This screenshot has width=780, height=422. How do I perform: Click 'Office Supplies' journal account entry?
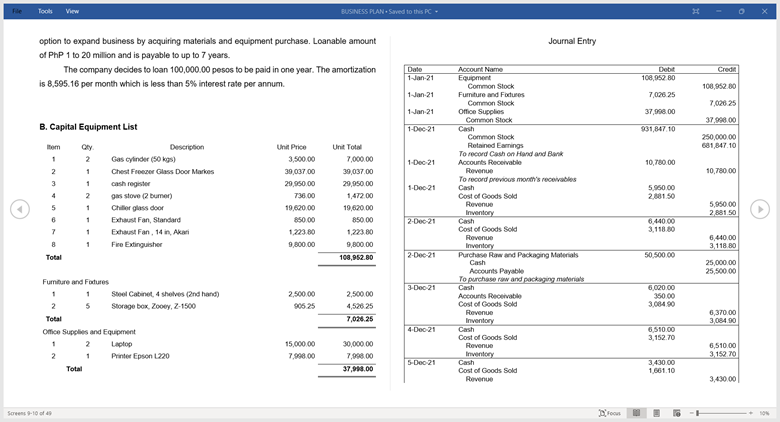pos(481,111)
